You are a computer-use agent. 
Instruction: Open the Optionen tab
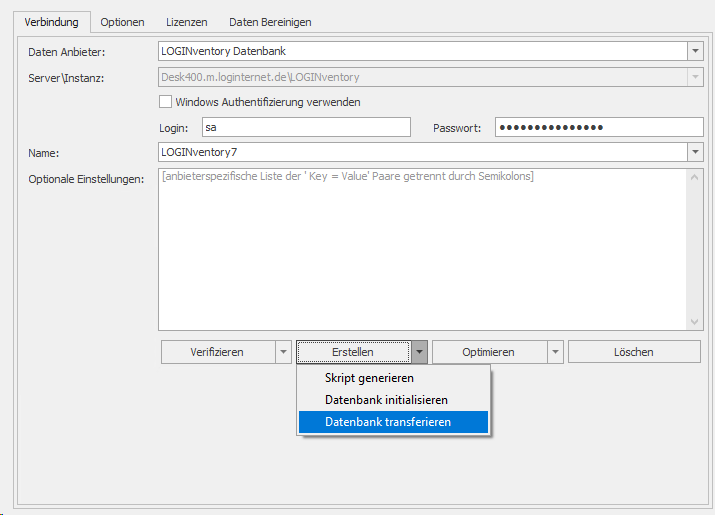click(122, 22)
